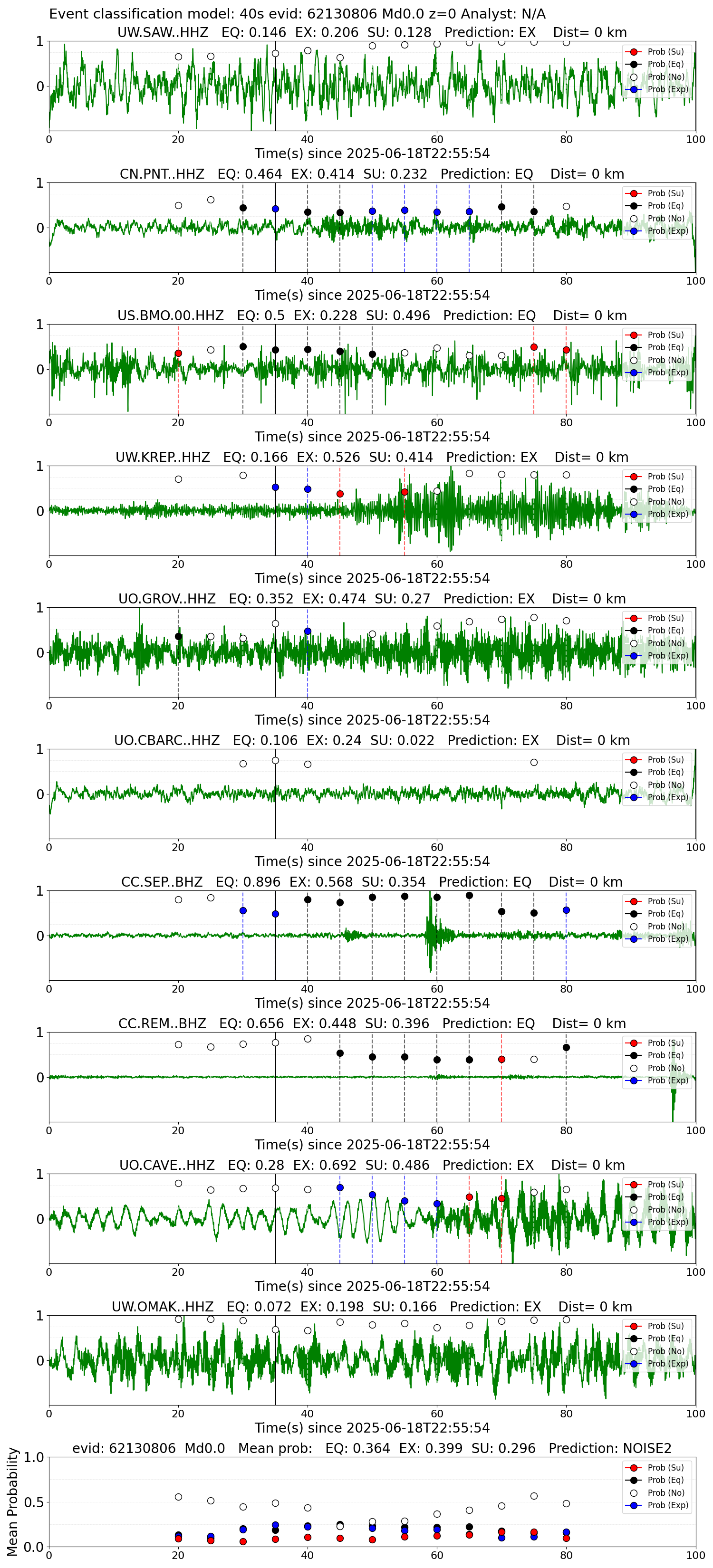713x1568 pixels.
Task: Click 'Prob (No)' in the US.BMO legend
Action: [x=665, y=360]
